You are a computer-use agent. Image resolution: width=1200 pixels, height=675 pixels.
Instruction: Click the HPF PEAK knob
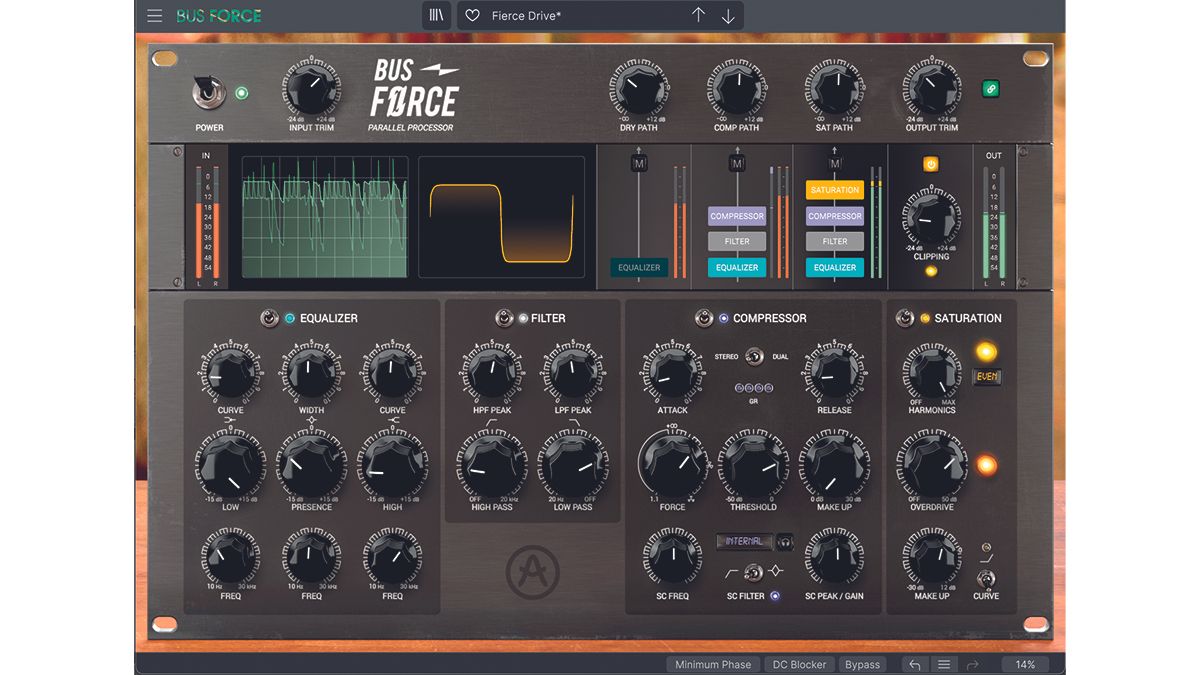point(491,372)
